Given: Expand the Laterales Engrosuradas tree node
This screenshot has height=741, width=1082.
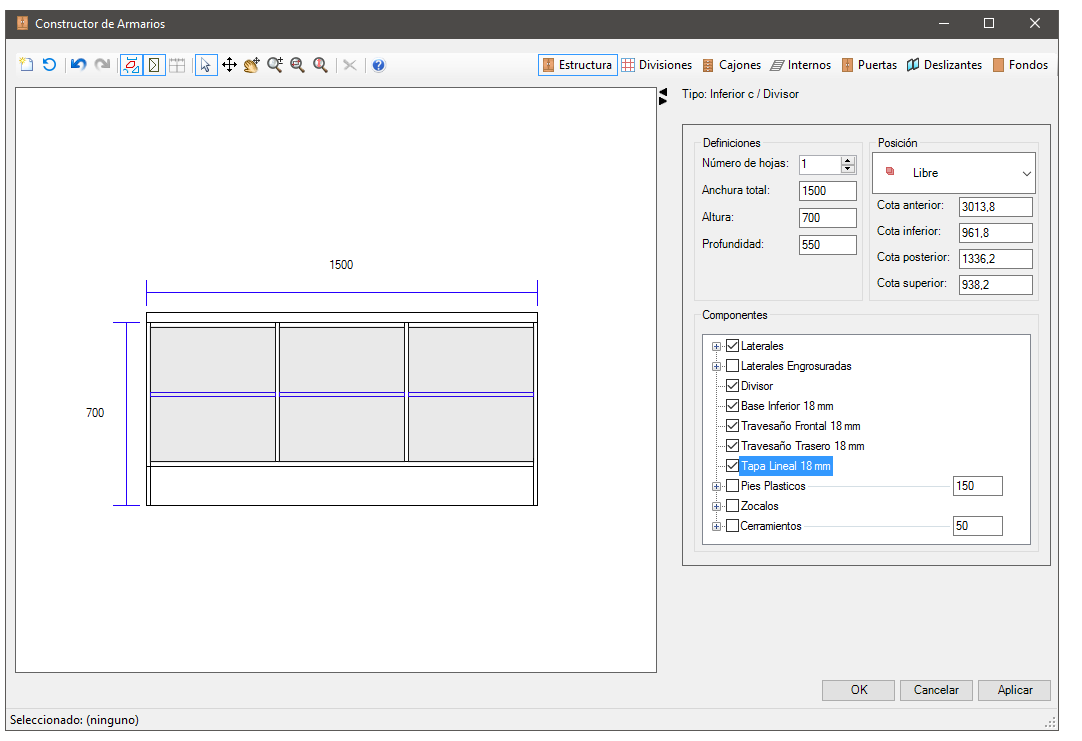Looking at the screenshot, I should coord(716,366).
